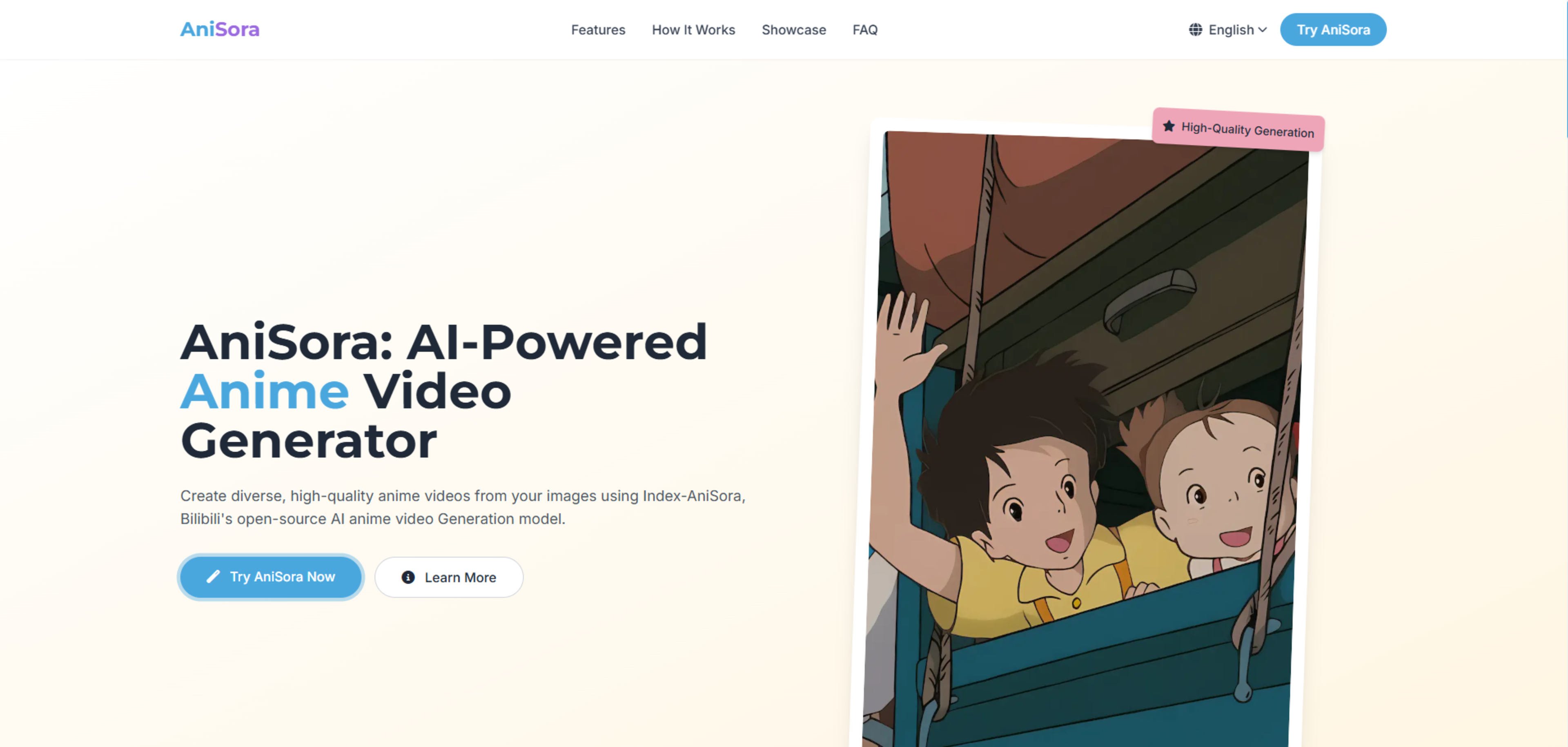Go to the Features nav item

click(598, 30)
